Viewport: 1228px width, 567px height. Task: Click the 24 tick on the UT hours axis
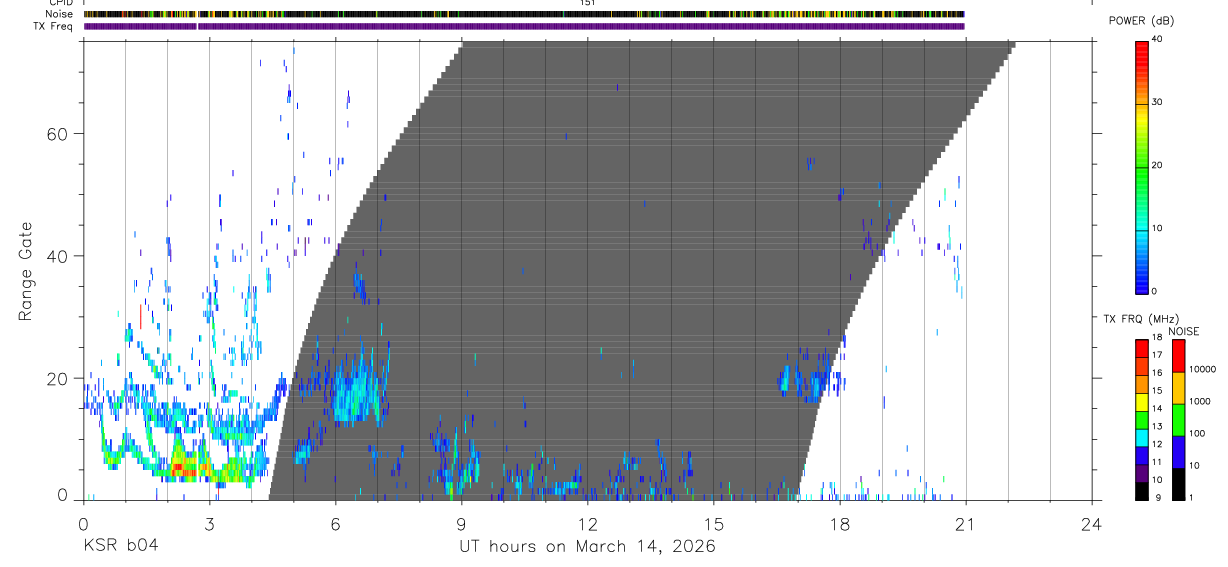pos(1092,523)
